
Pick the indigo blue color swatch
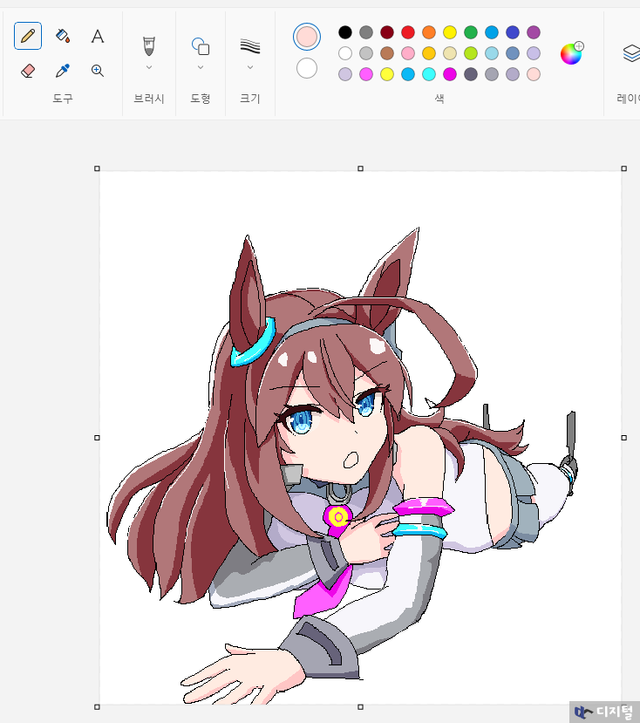(x=513, y=32)
